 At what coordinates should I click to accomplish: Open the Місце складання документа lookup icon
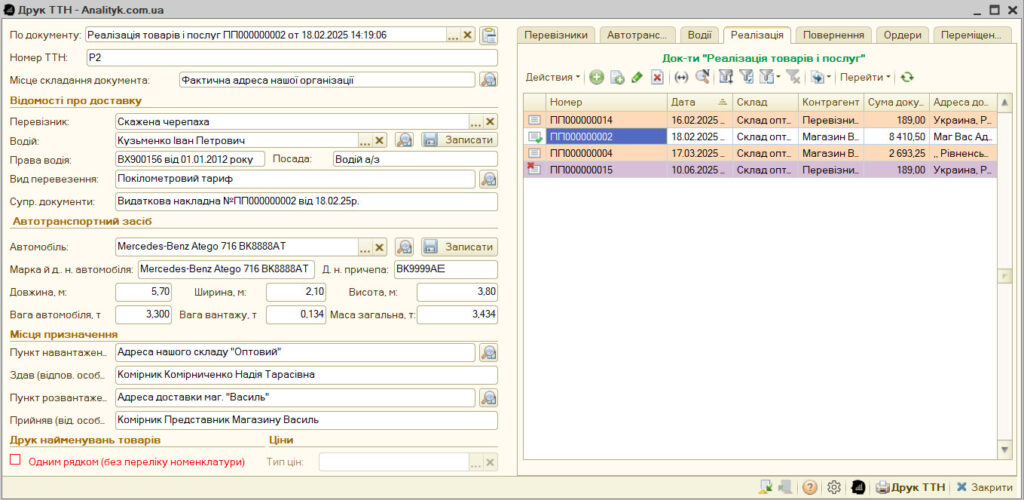point(488,80)
